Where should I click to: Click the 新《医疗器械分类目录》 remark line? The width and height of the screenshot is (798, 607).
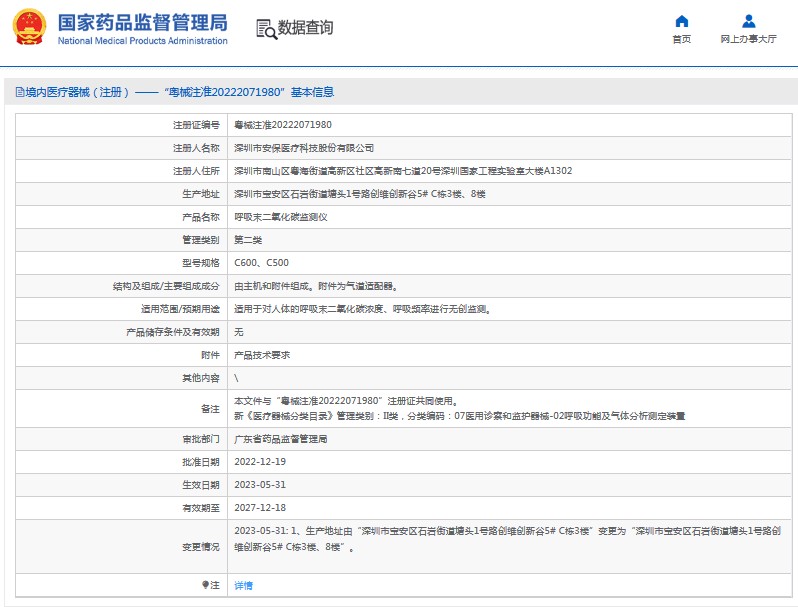click(460, 416)
